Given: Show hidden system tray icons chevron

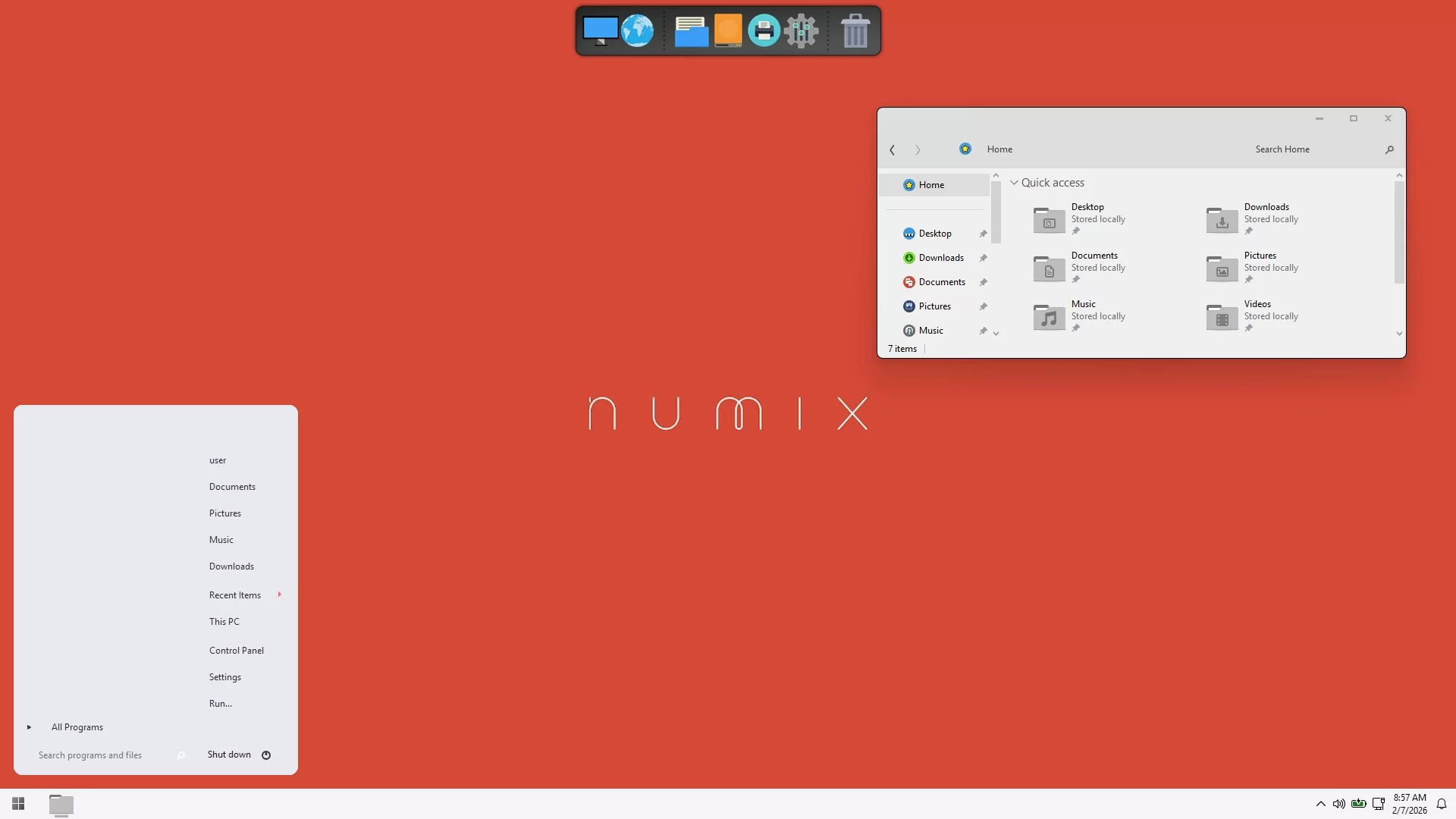Looking at the screenshot, I should pos(1320,804).
